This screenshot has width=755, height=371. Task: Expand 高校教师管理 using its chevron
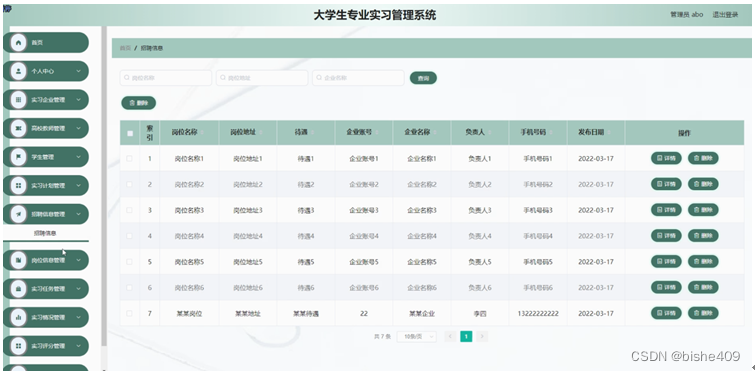pyautogui.click(x=78, y=128)
